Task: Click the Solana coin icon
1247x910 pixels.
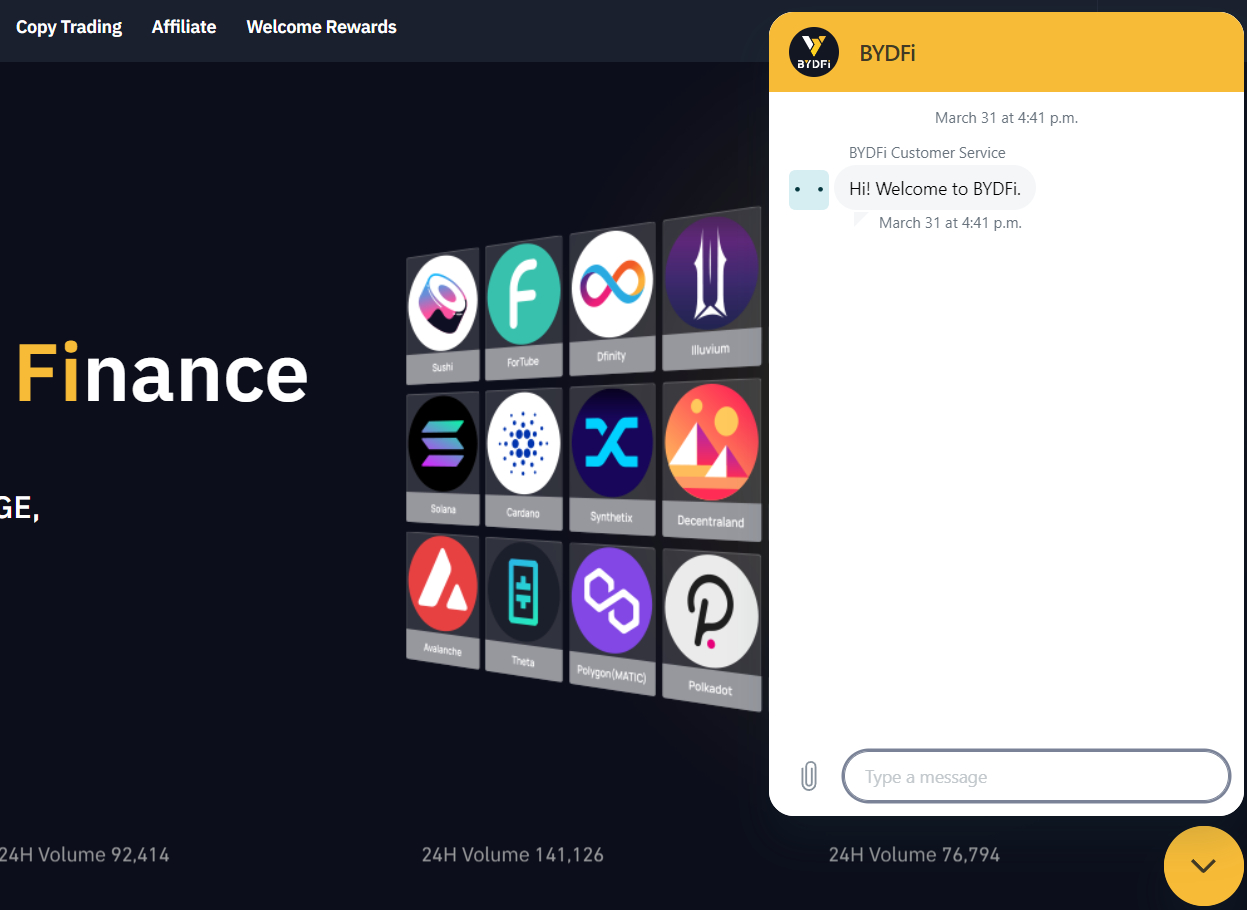Action: 442,443
